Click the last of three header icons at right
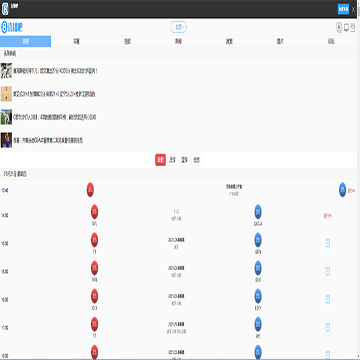 click(353, 27)
